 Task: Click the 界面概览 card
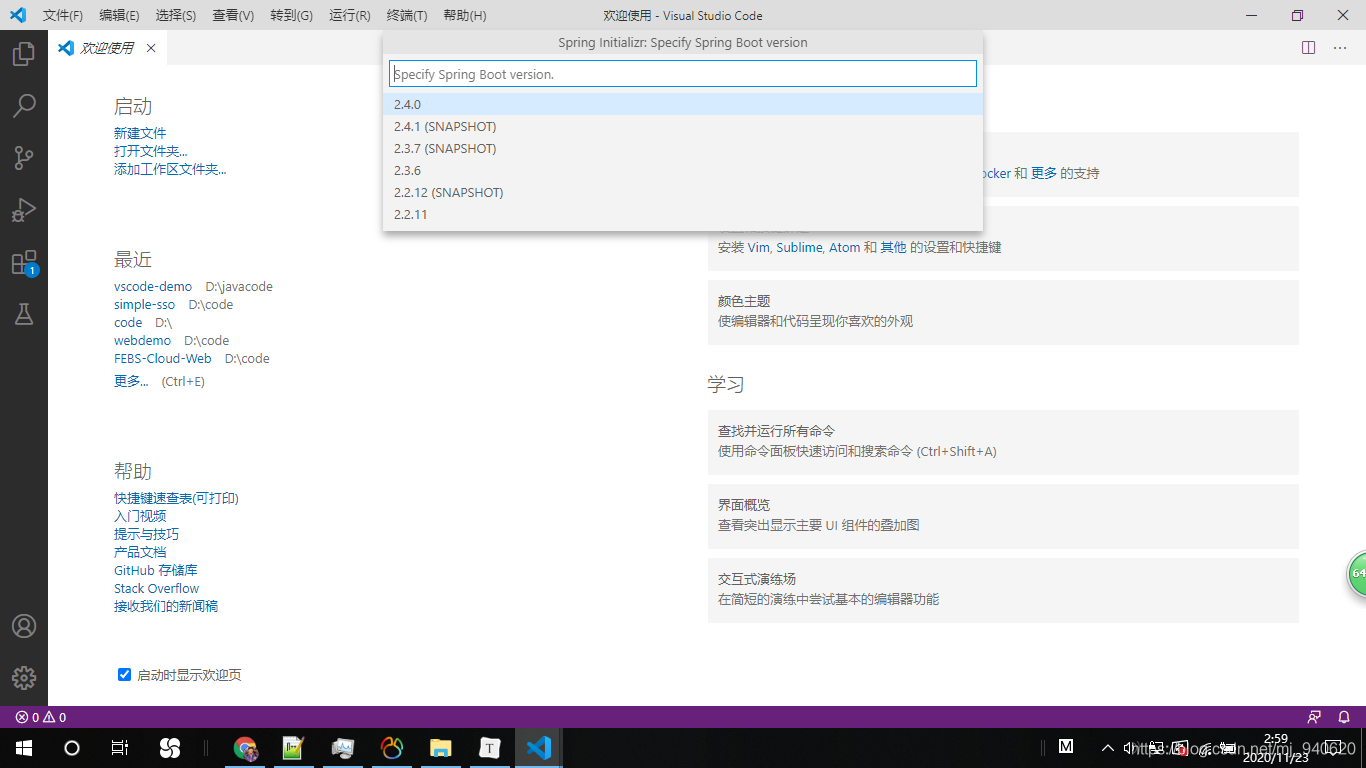pyautogui.click(x=1003, y=516)
